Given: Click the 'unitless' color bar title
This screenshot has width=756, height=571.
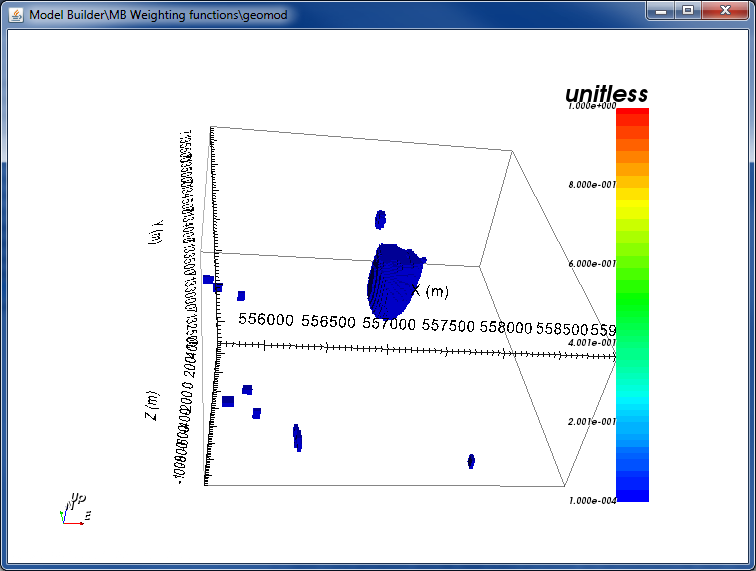Looking at the screenshot, I should click(x=607, y=94).
